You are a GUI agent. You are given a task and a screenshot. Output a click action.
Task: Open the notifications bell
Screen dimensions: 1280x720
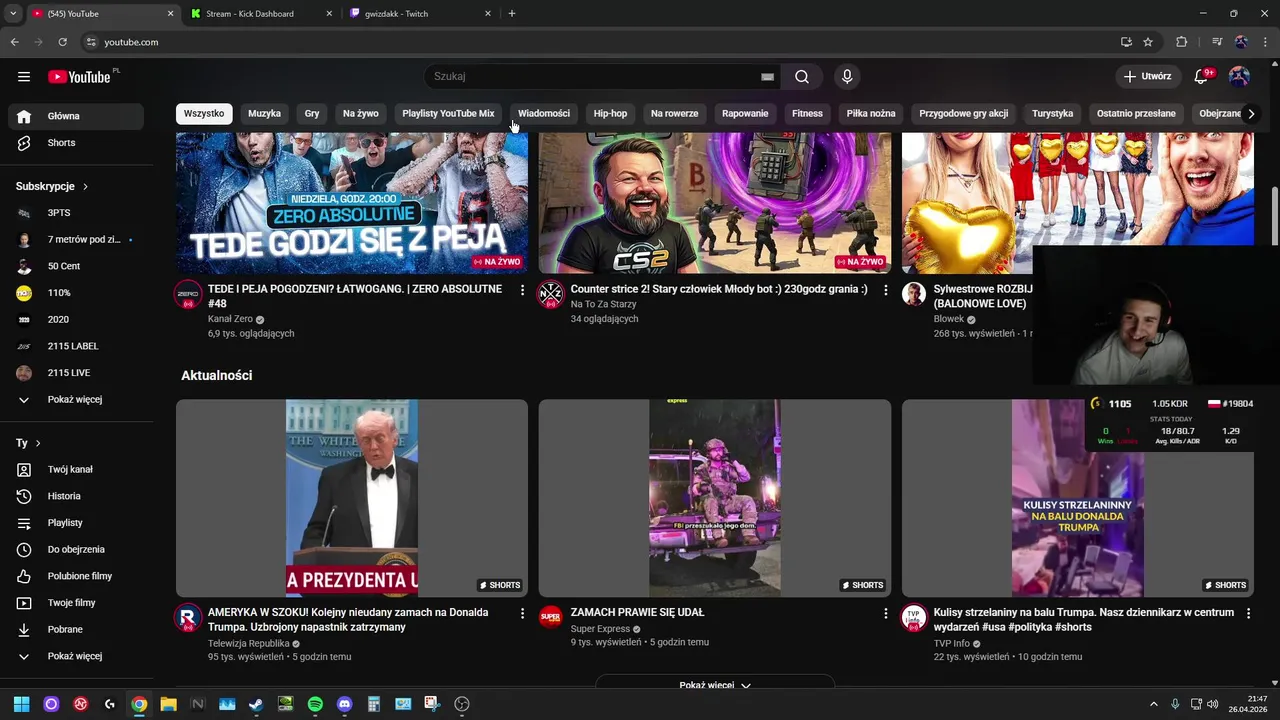pos(1202,77)
